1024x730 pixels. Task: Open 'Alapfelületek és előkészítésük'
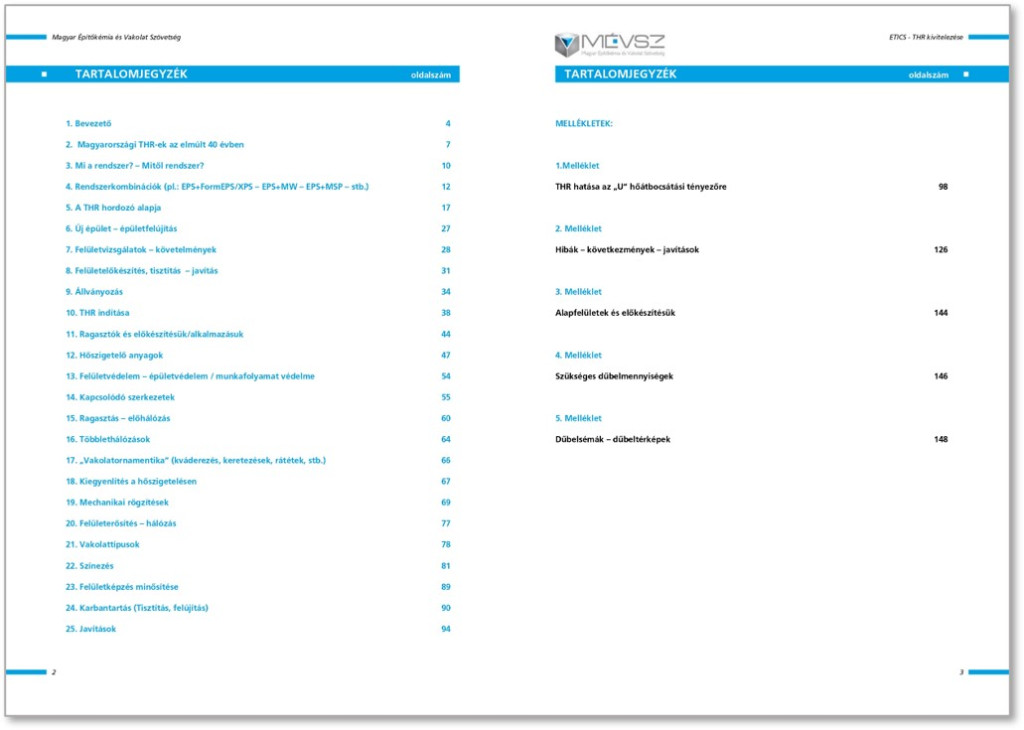click(615, 313)
